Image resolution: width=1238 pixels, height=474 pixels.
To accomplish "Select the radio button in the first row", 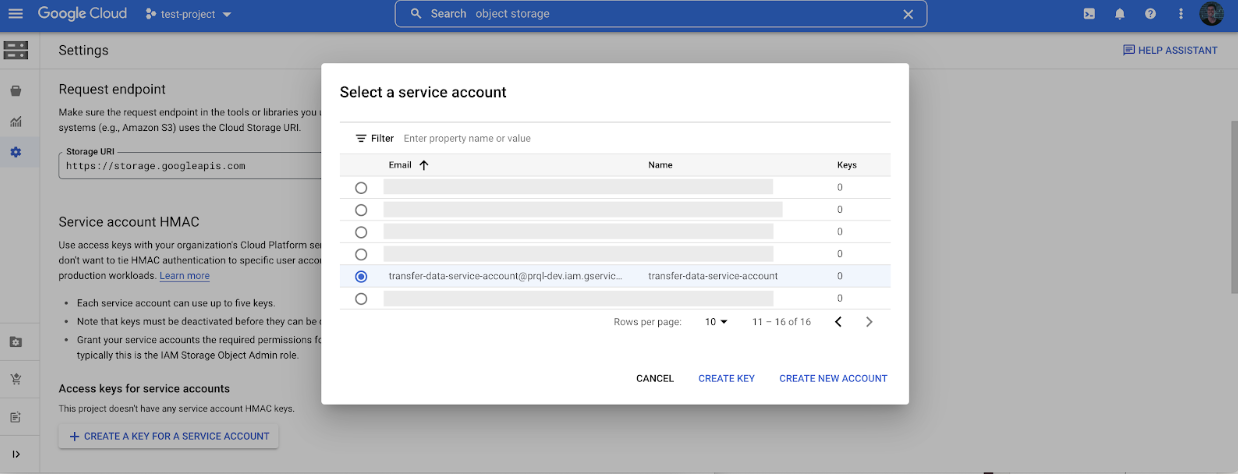I will coord(361,188).
